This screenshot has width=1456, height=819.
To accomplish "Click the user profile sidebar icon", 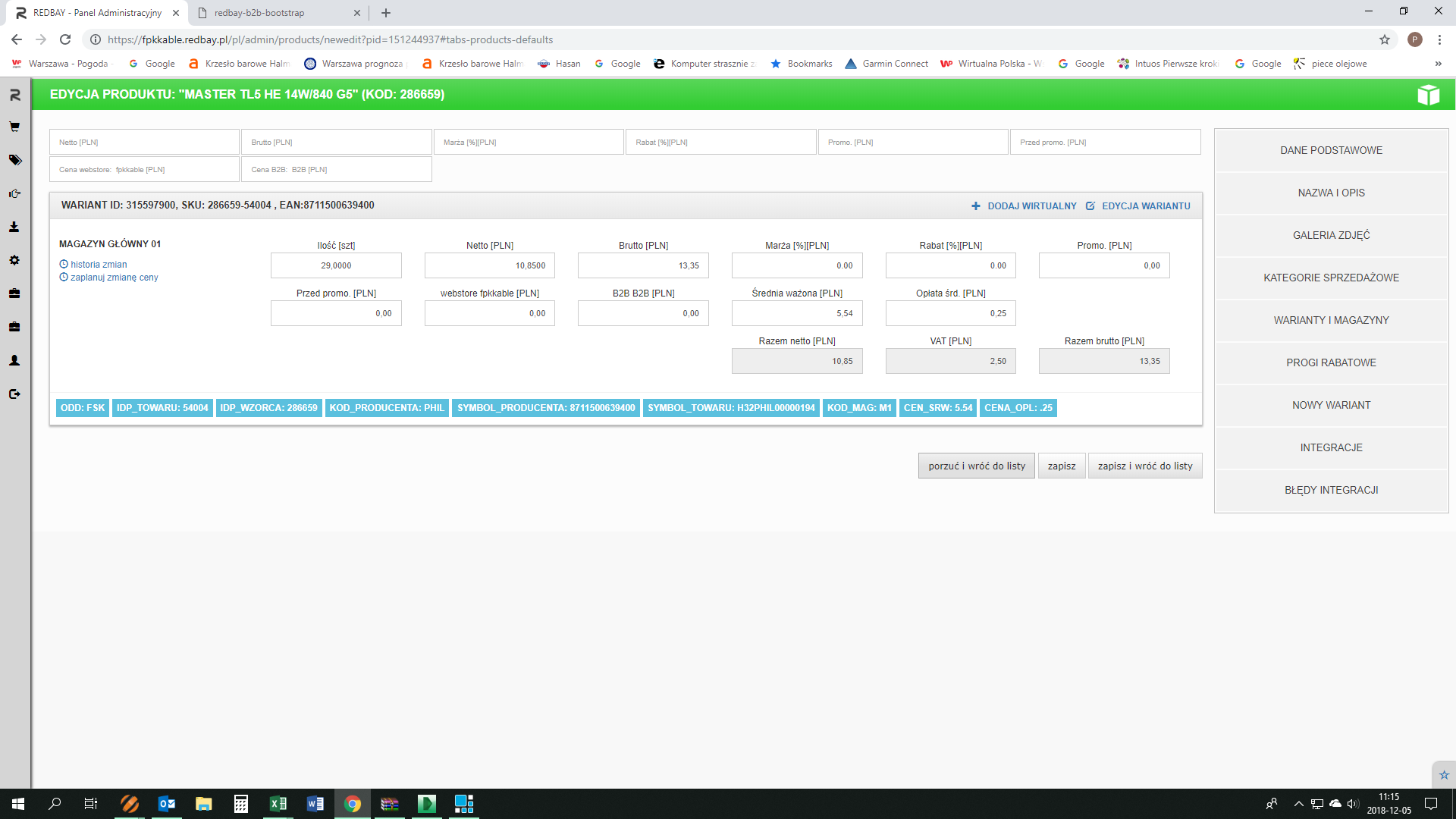I will (x=14, y=360).
